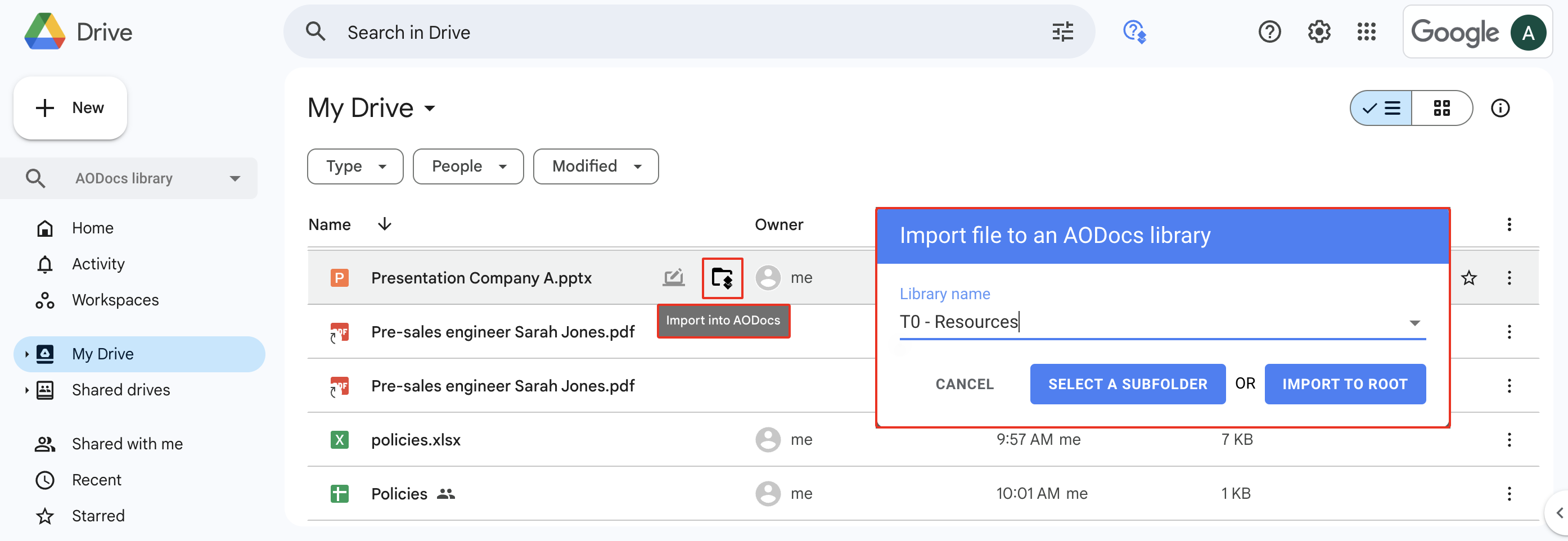This screenshot has width=1568, height=541.
Task: Open the view details info icon
Action: click(1501, 109)
